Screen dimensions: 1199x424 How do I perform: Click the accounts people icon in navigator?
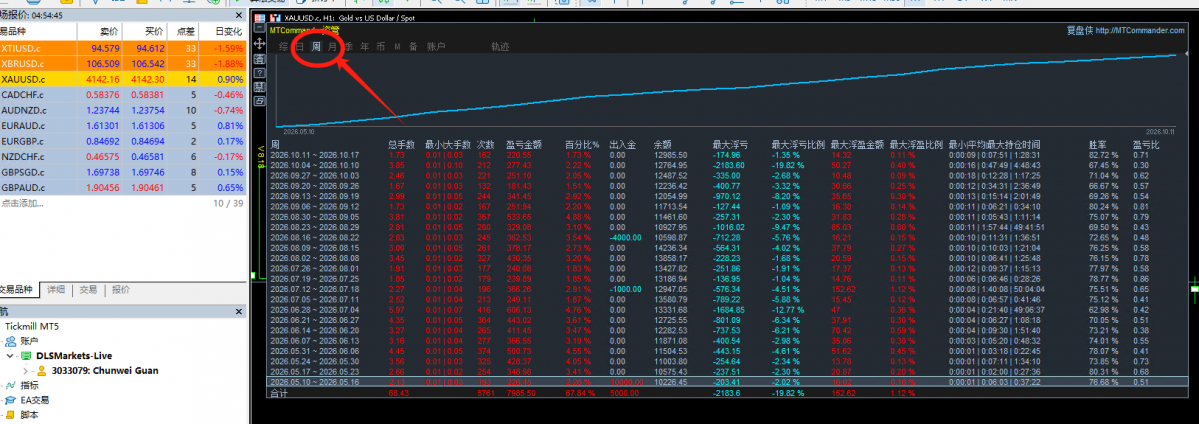[11, 341]
